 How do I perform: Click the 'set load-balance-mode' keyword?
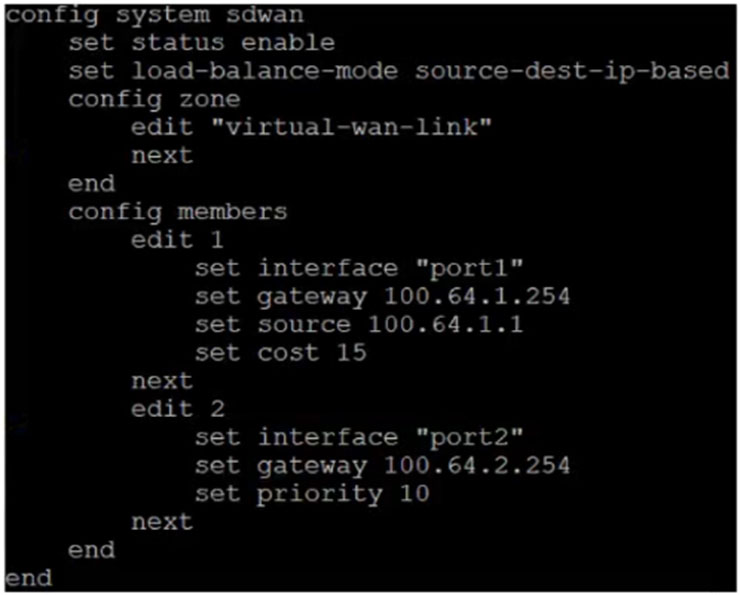pyautogui.click(x=234, y=71)
